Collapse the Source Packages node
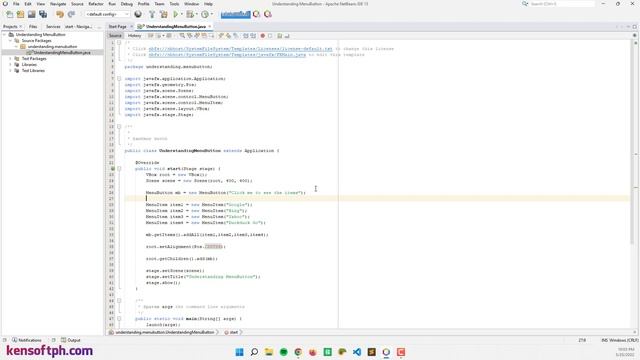 tap(10, 41)
